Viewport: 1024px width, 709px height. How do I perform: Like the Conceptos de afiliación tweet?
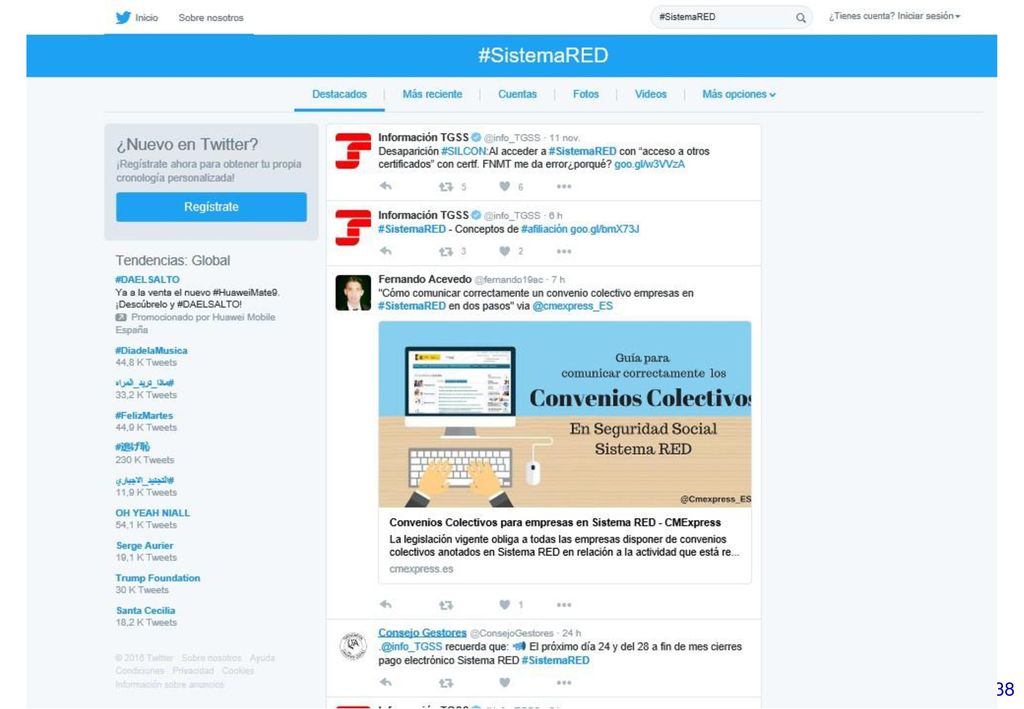pyautogui.click(x=504, y=251)
